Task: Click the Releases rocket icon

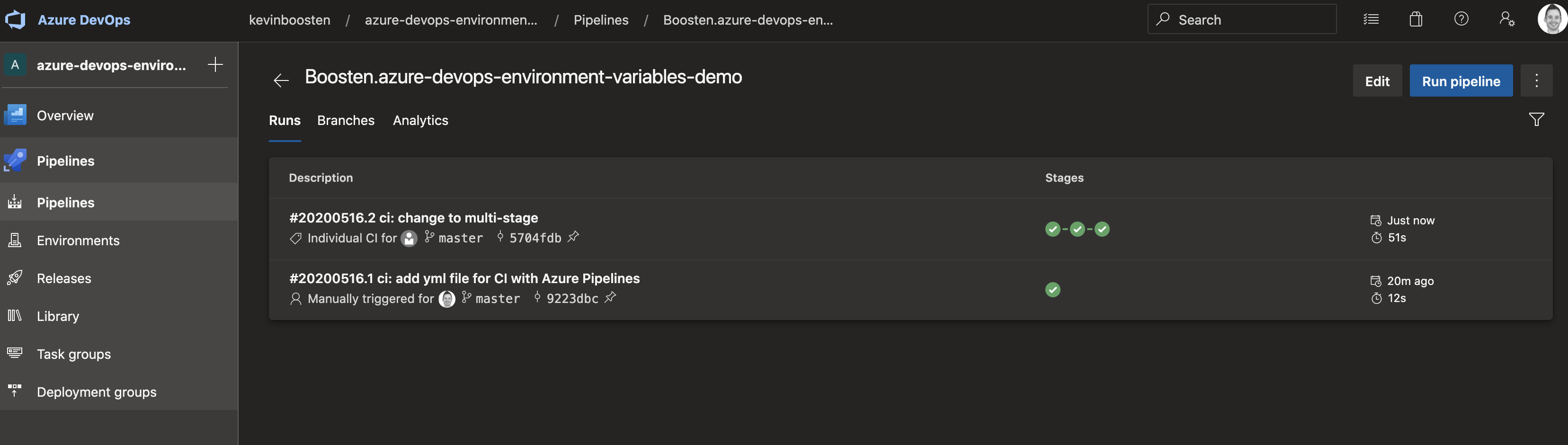Action: (x=15, y=277)
